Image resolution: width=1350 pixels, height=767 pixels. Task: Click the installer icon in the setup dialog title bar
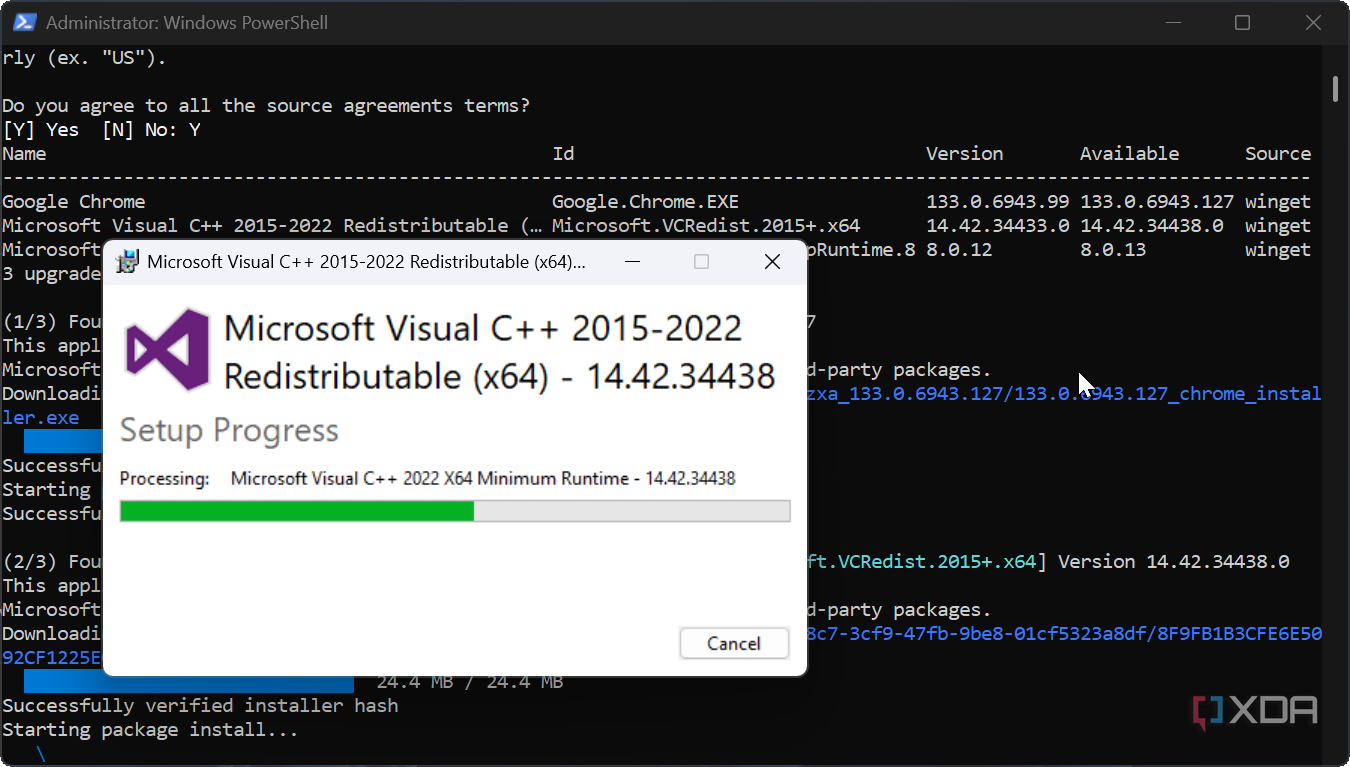[127, 262]
